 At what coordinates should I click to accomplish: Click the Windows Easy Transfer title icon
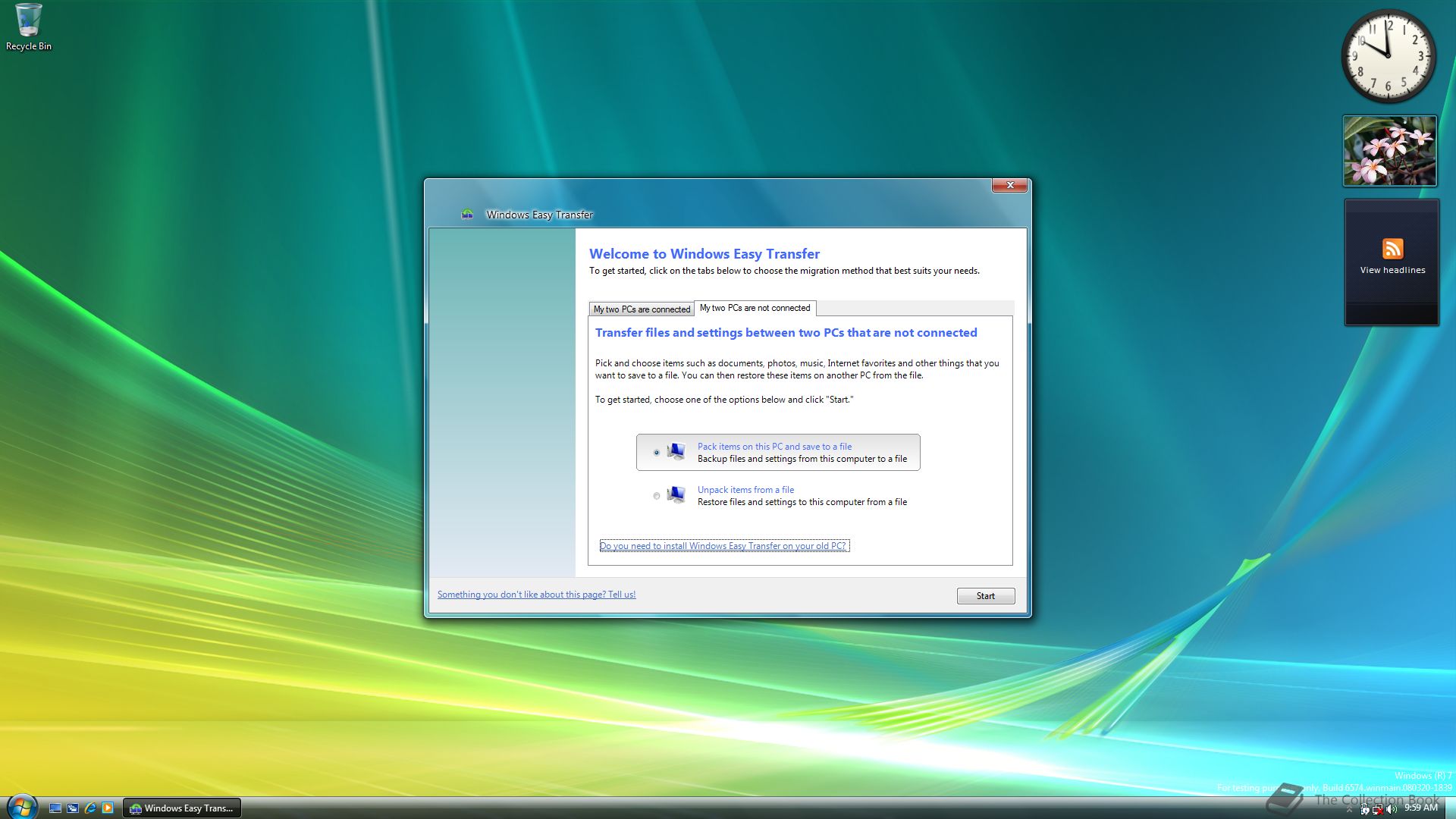click(467, 215)
